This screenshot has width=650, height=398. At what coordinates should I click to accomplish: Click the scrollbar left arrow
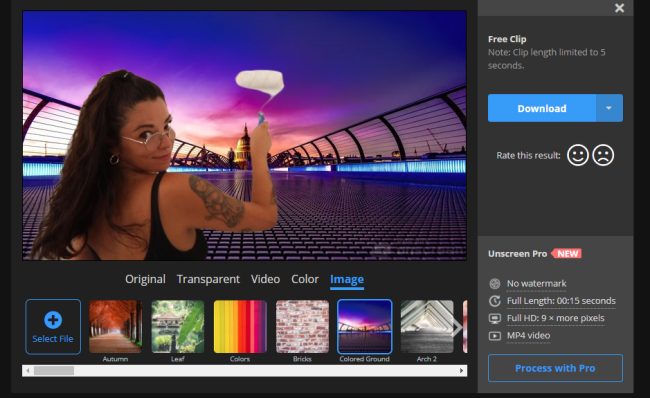(x=28, y=371)
